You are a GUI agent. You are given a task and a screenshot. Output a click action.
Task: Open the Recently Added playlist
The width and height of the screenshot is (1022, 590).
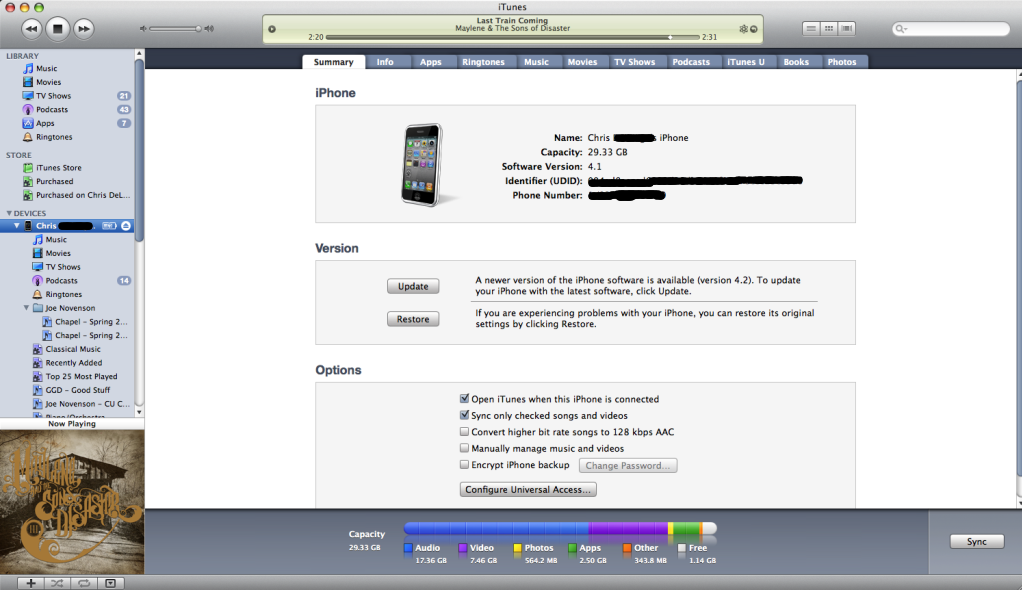73,362
